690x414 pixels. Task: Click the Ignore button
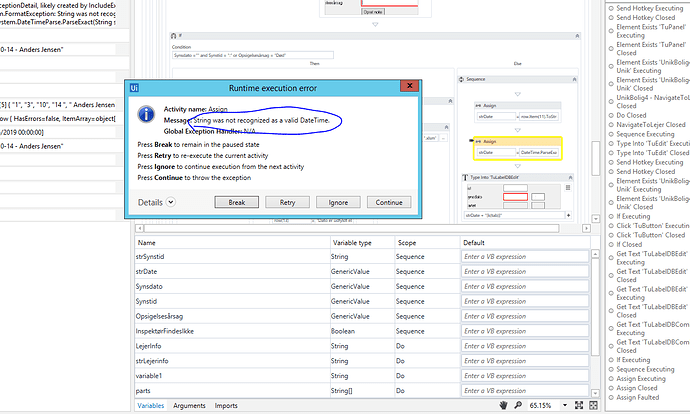(x=338, y=202)
